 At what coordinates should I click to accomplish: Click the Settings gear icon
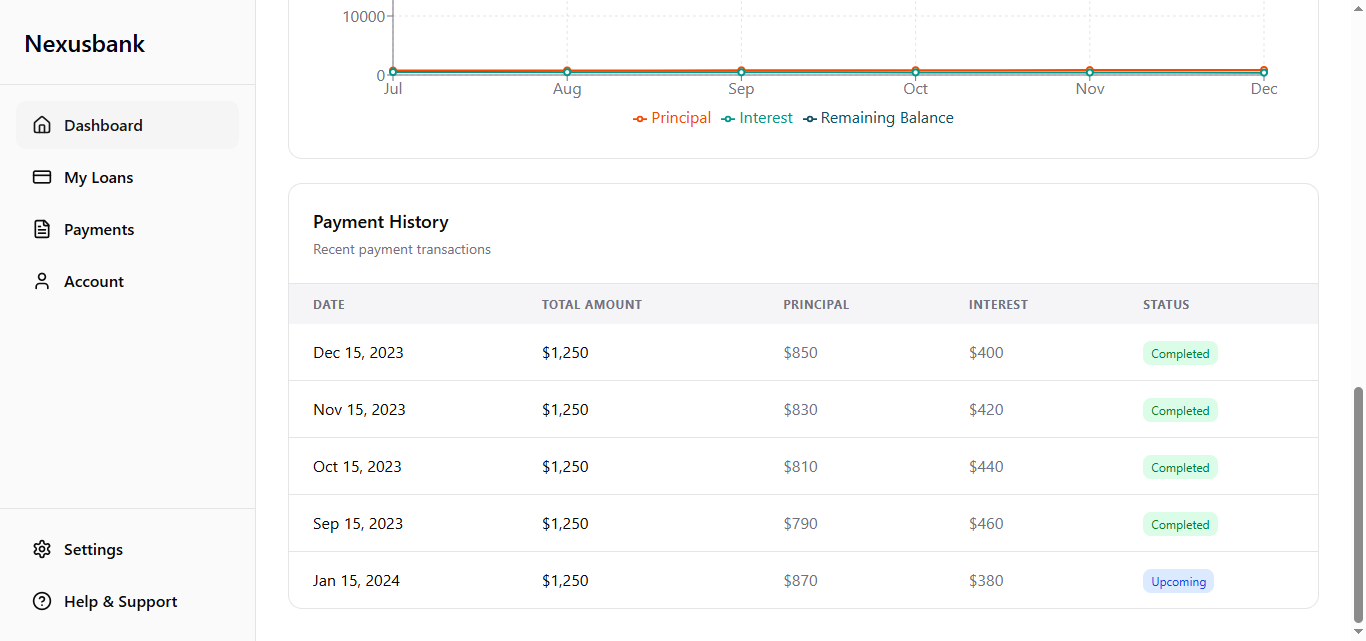(x=42, y=549)
